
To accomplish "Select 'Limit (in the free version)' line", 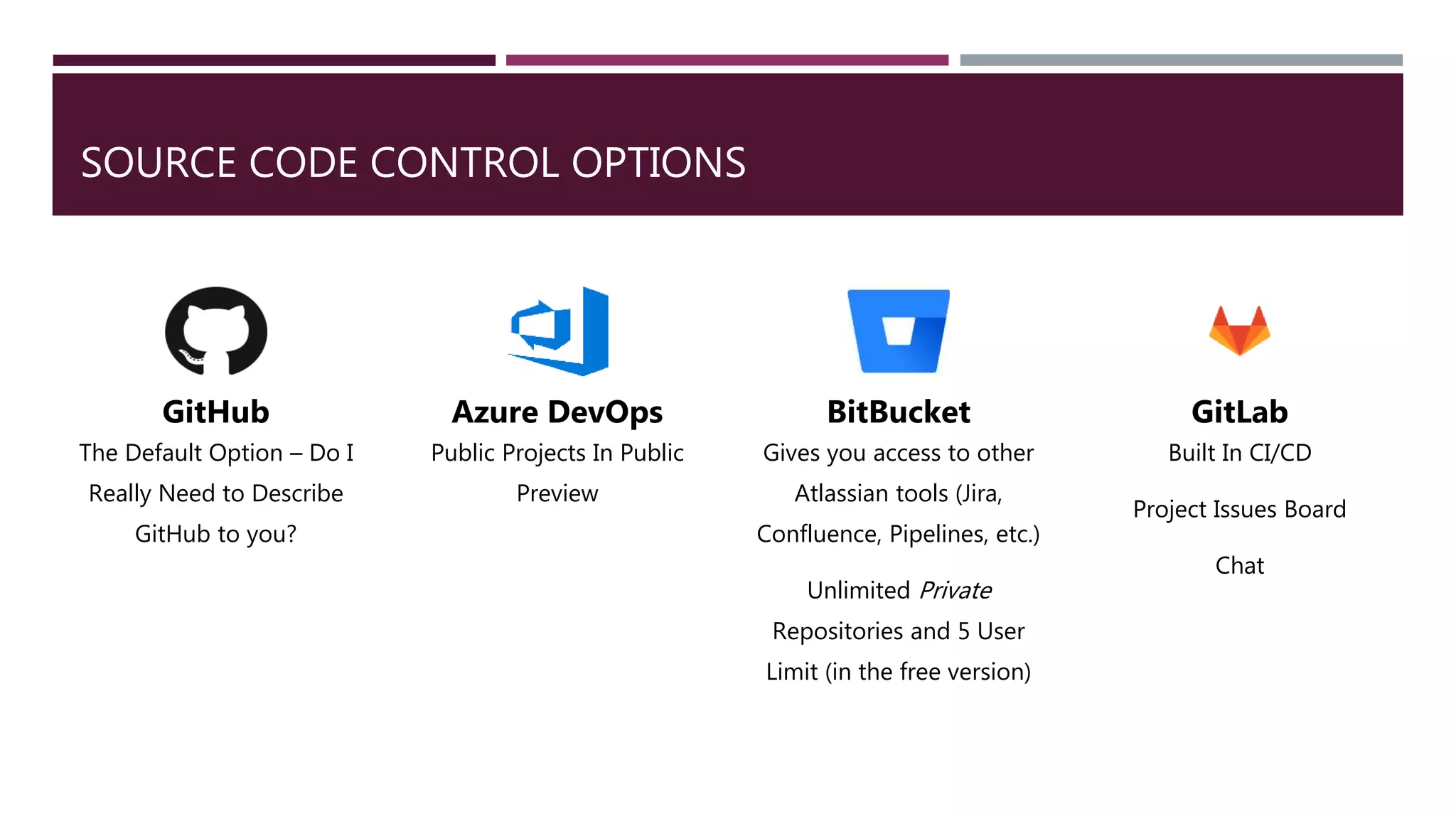I will pos(899,672).
